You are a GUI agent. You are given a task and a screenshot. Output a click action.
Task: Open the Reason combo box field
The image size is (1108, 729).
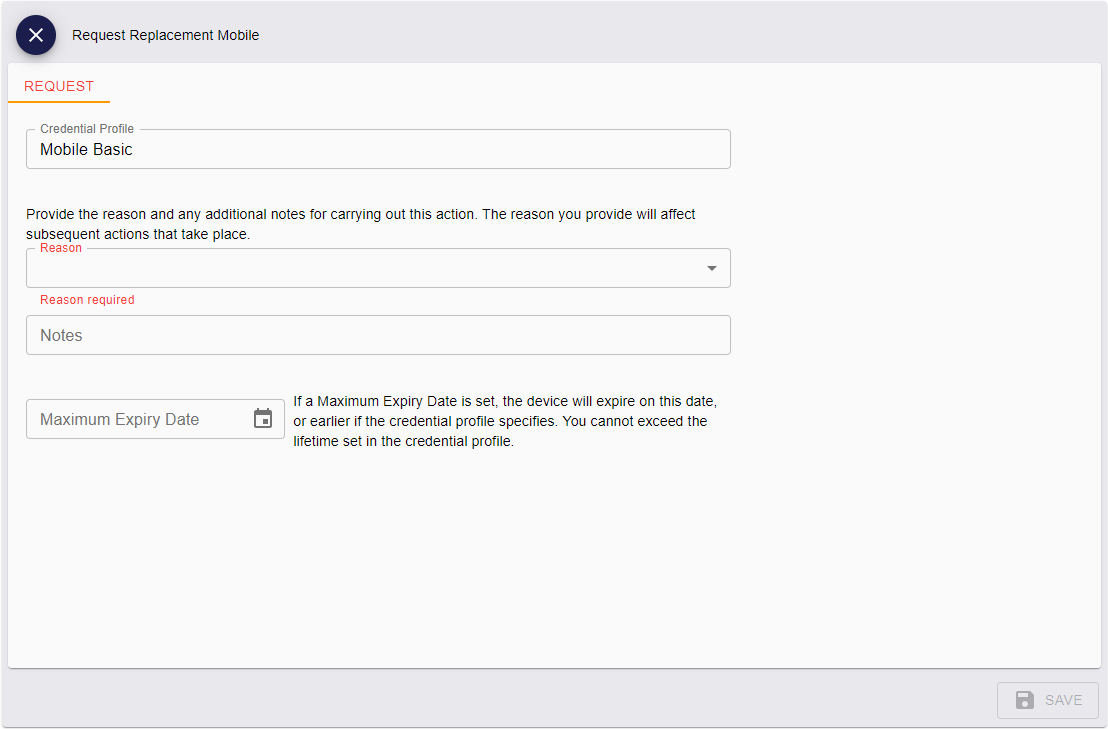pyautogui.click(x=360, y=269)
